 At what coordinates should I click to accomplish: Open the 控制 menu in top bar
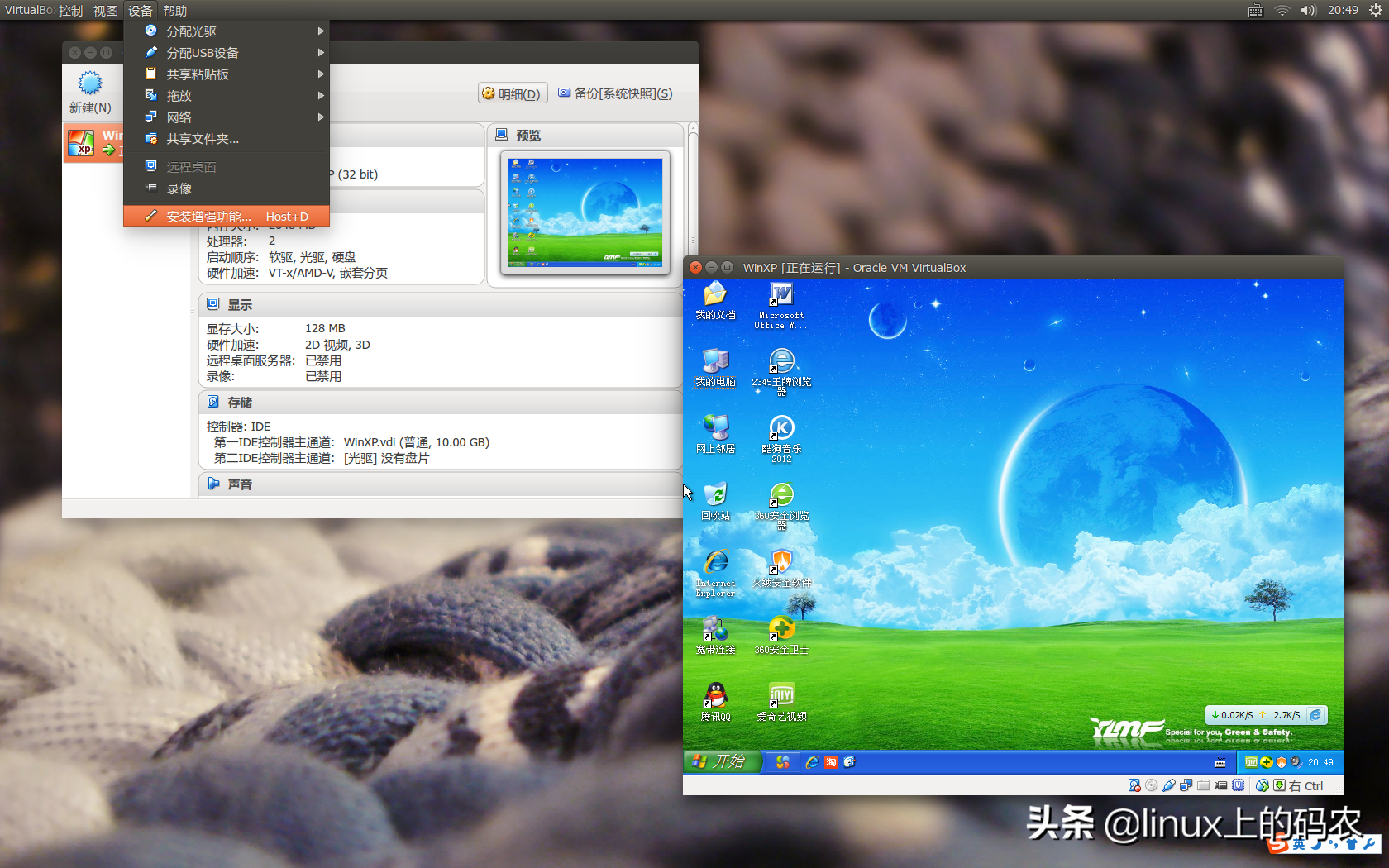[70, 10]
